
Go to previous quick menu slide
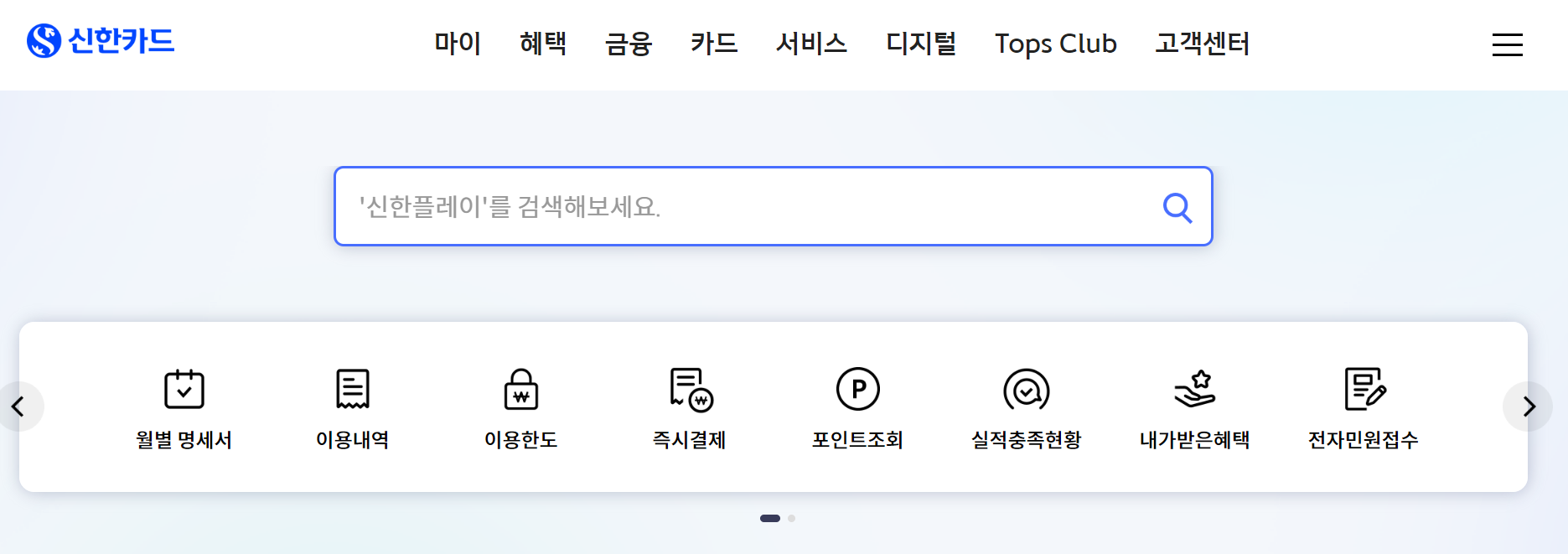(18, 406)
